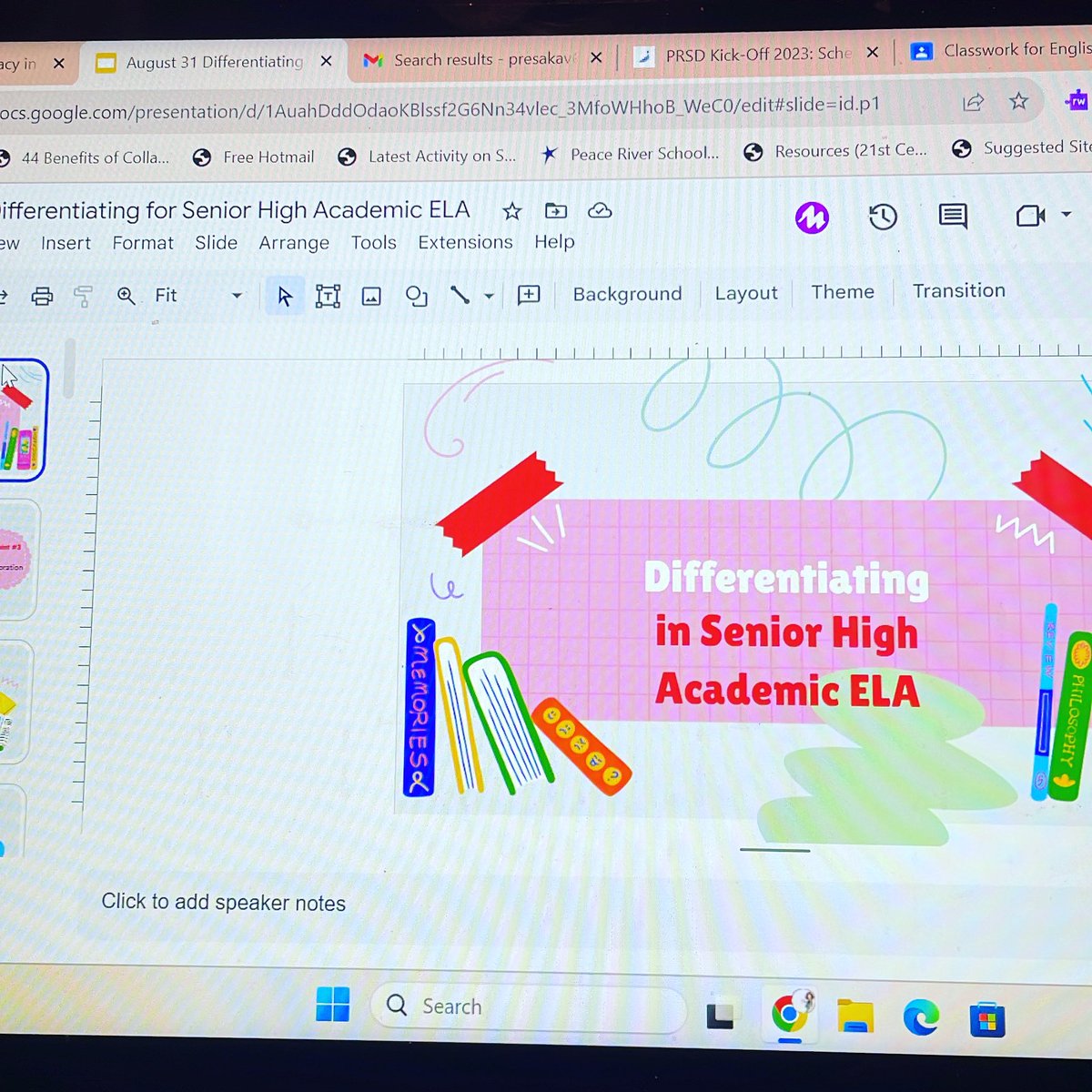1092x1092 pixels.
Task: Click the move to folder icon
Action: click(556, 211)
